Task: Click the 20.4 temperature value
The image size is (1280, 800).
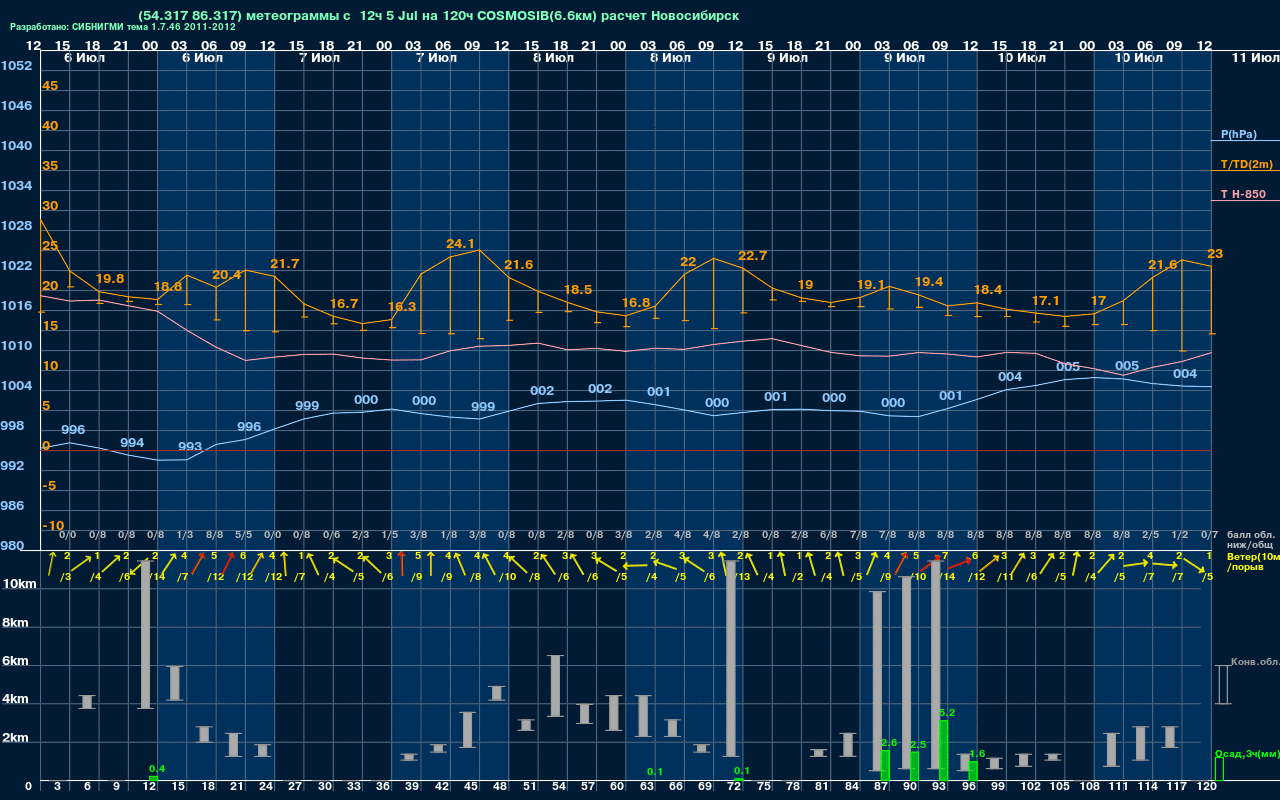Action: pyautogui.click(x=227, y=275)
